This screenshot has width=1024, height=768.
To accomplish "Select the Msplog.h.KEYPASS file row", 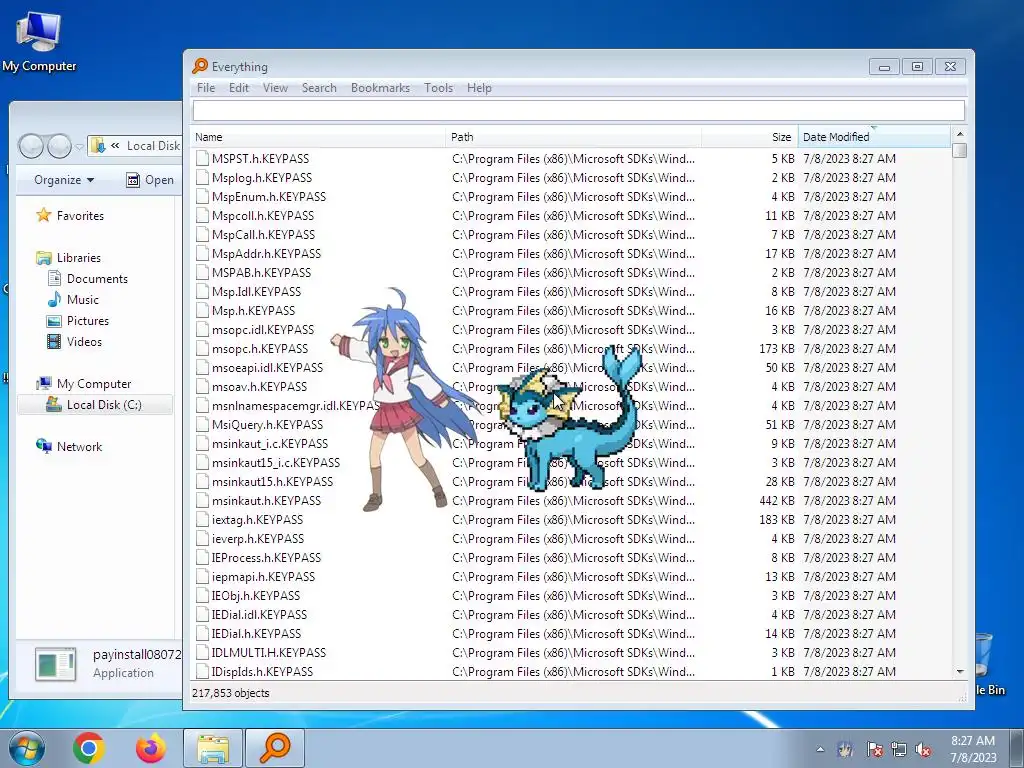I will point(571,178).
